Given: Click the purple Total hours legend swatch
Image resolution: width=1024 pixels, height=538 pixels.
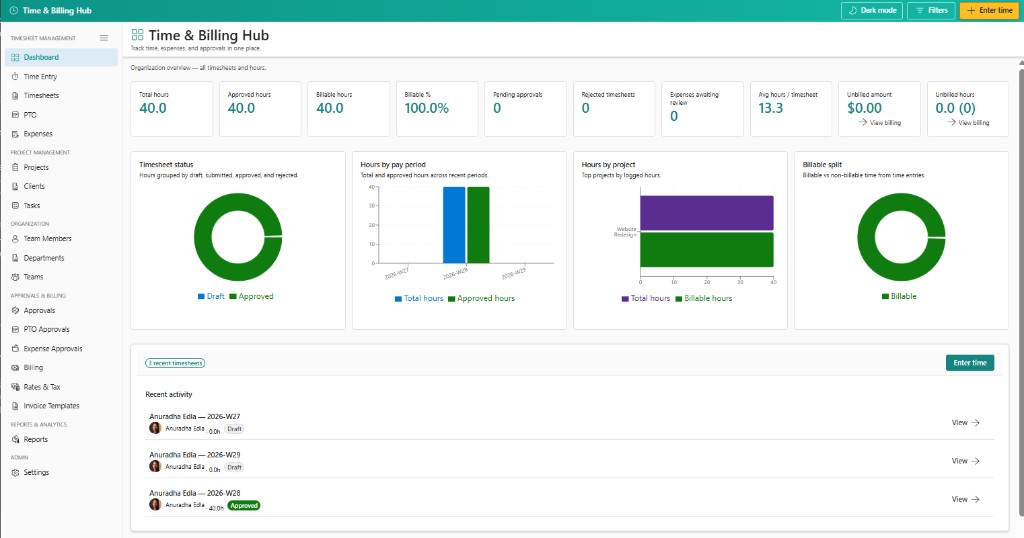Looking at the screenshot, I should (x=625, y=298).
